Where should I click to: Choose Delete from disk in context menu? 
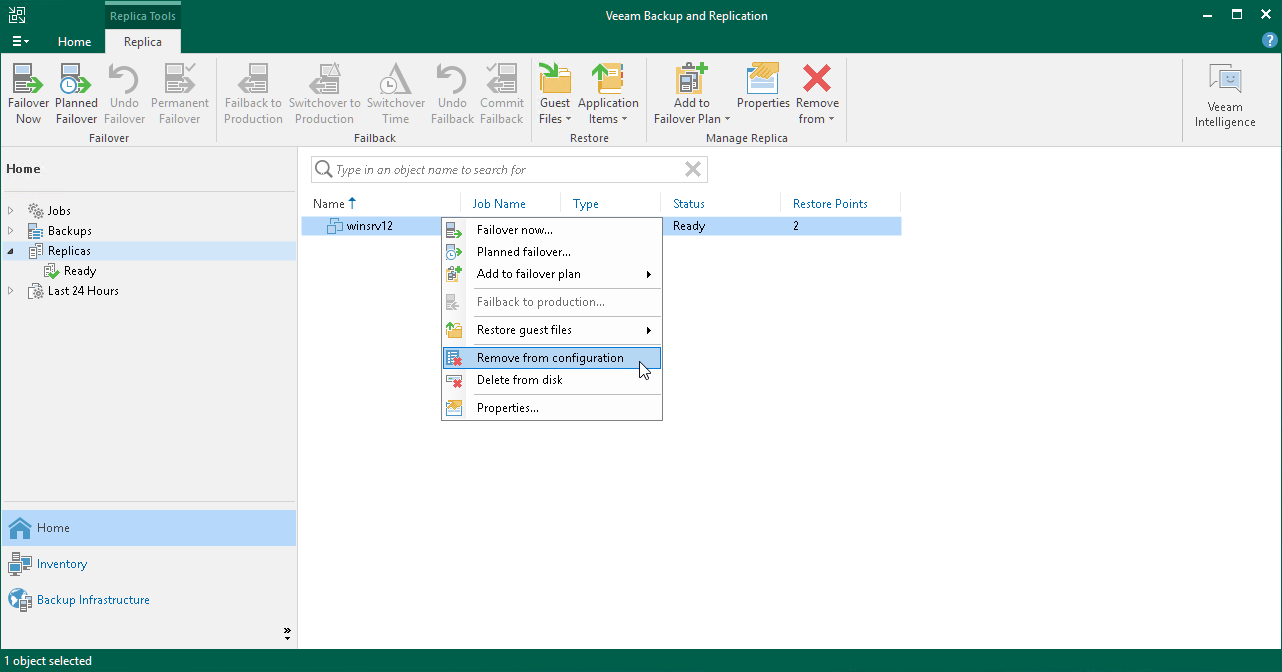coord(552,380)
